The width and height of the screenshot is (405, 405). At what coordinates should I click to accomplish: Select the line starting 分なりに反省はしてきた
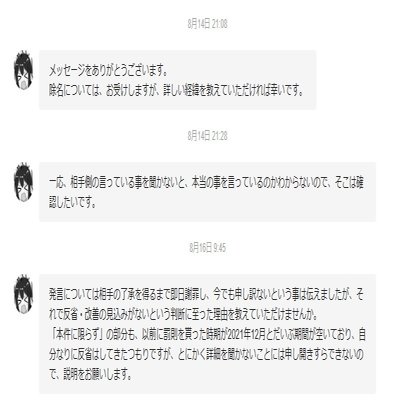click(x=206, y=355)
